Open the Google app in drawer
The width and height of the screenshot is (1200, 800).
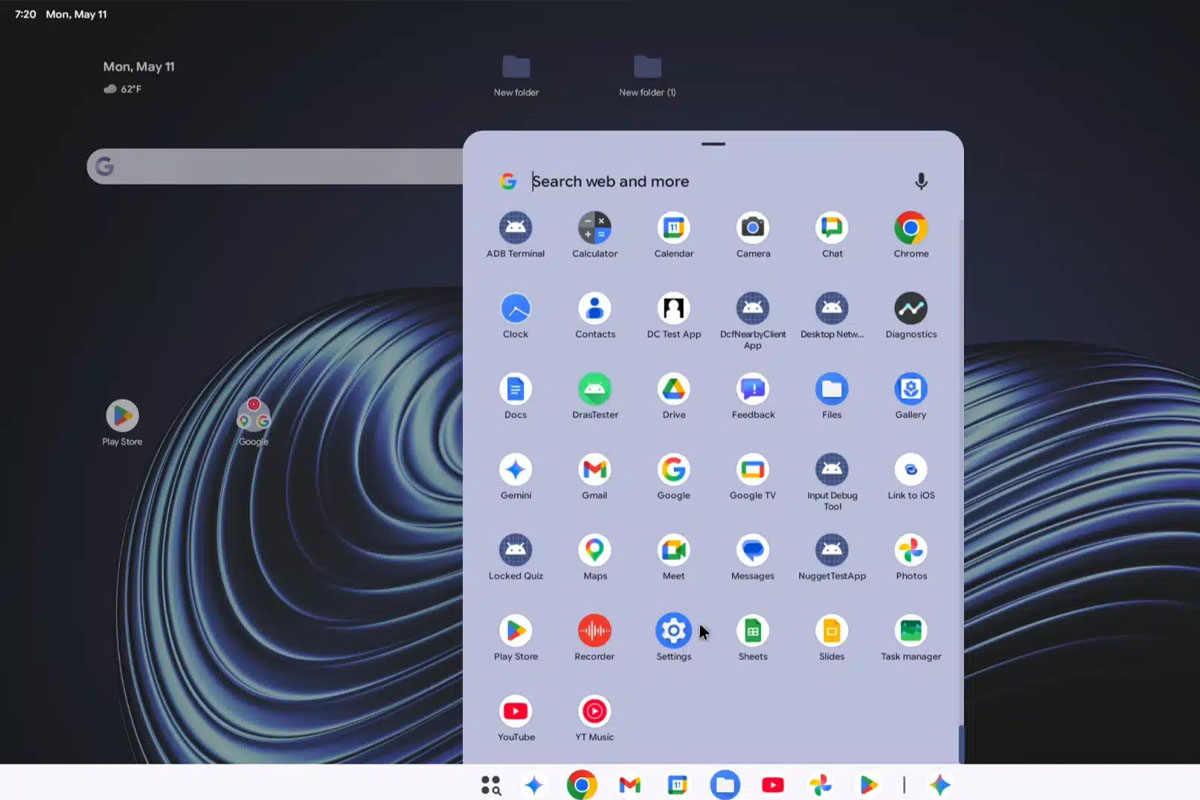point(673,469)
